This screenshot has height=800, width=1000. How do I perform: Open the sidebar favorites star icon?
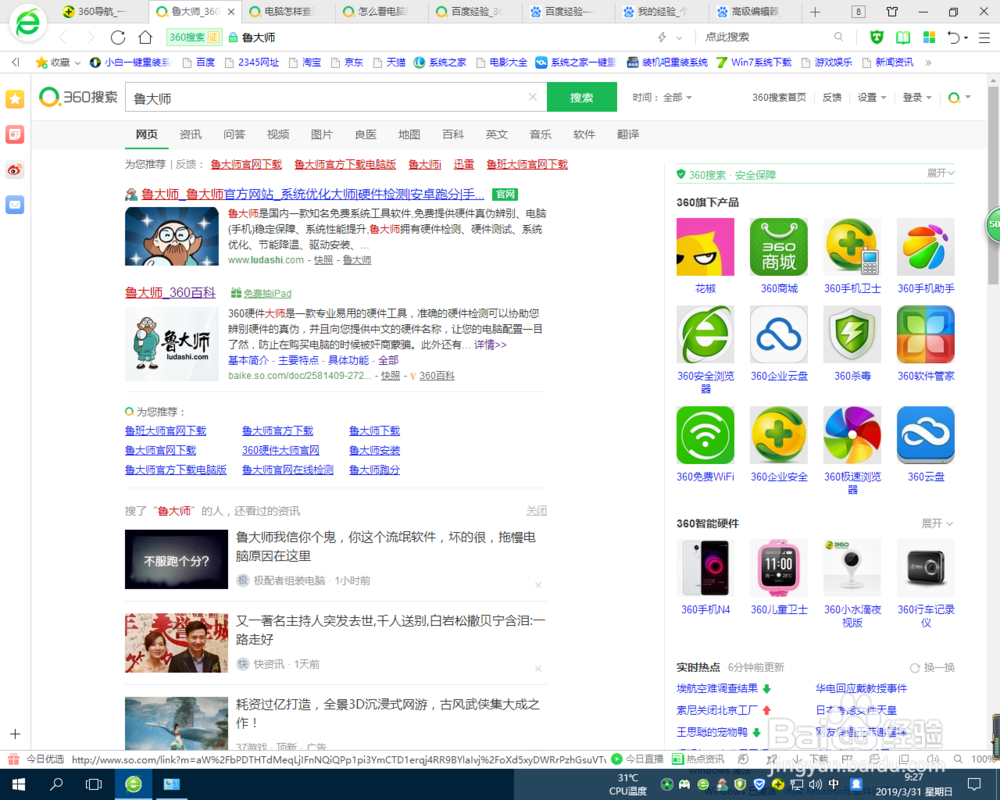(x=15, y=99)
